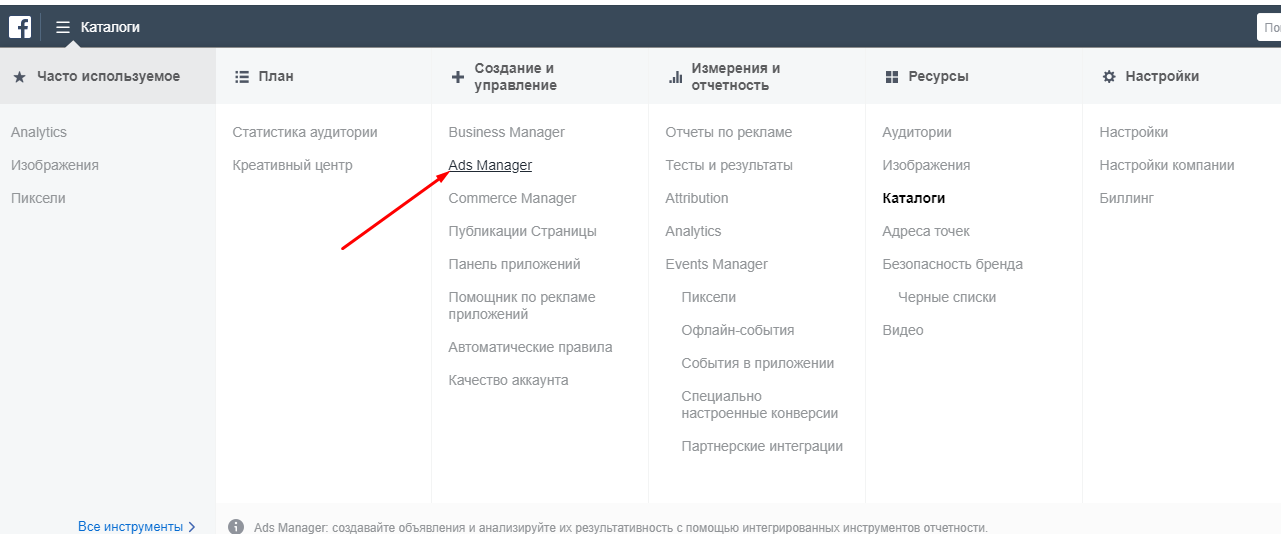The width and height of the screenshot is (1281, 534).
Task: Click the list icon beside План
Action: 241,77
